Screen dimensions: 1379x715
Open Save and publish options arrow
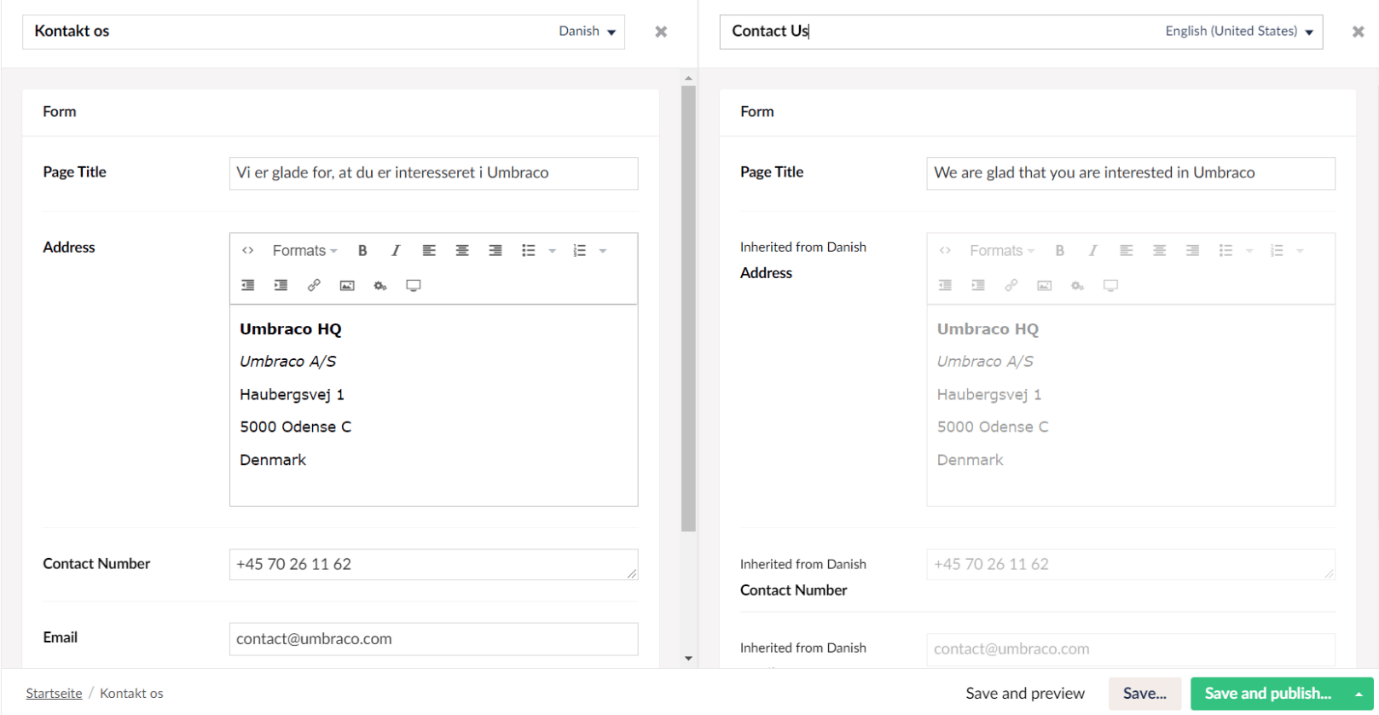point(1358,694)
